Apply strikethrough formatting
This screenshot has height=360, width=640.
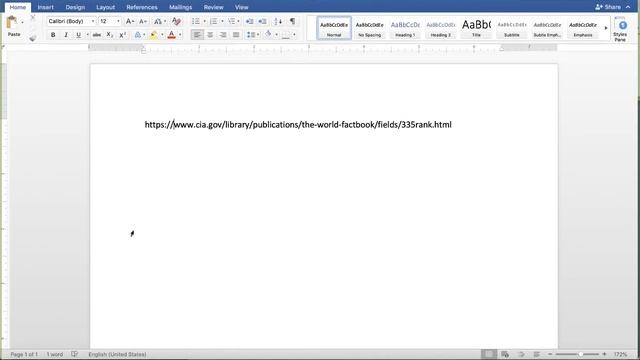click(96, 35)
